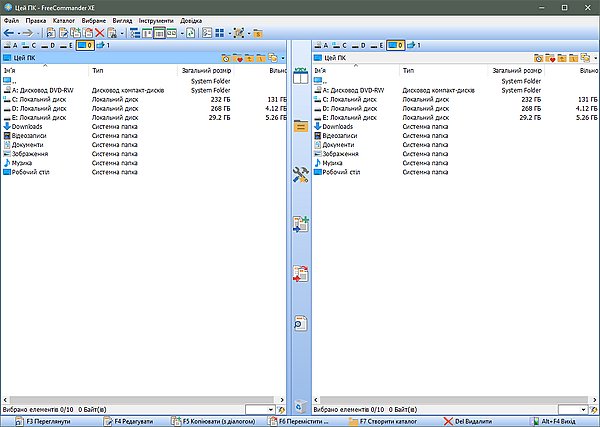Click the F7 Створити каталог button

[383, 421]
